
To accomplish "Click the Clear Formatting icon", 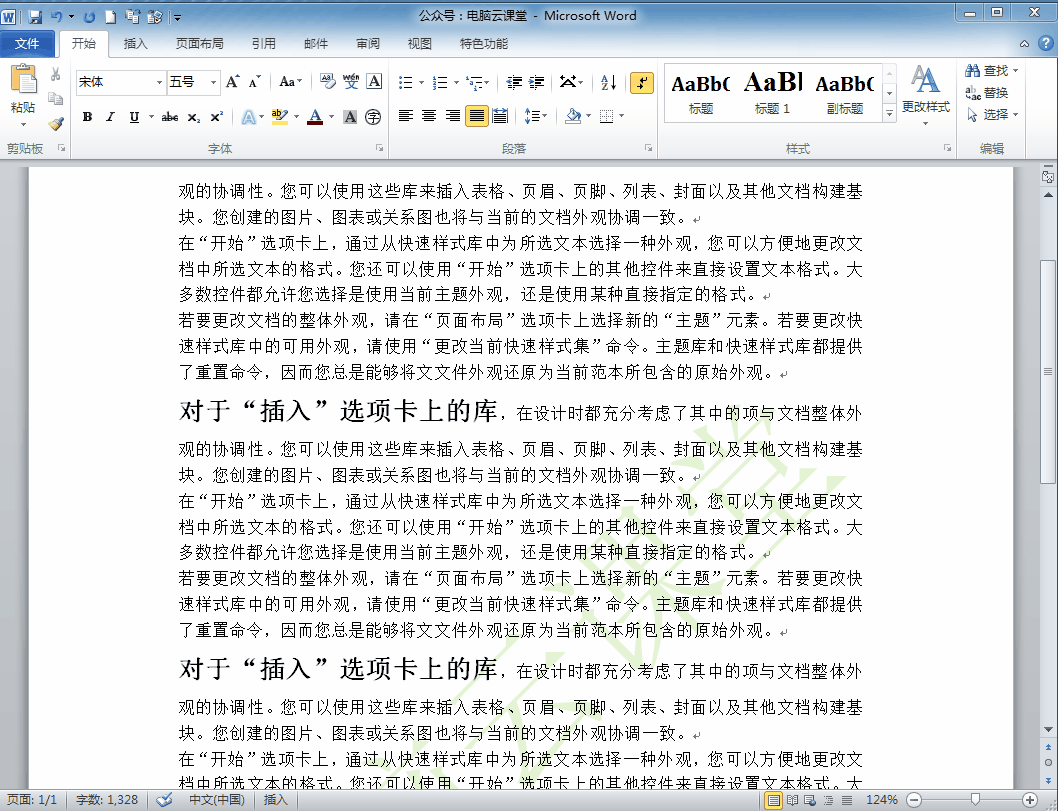I will click(x=327, y=82).
